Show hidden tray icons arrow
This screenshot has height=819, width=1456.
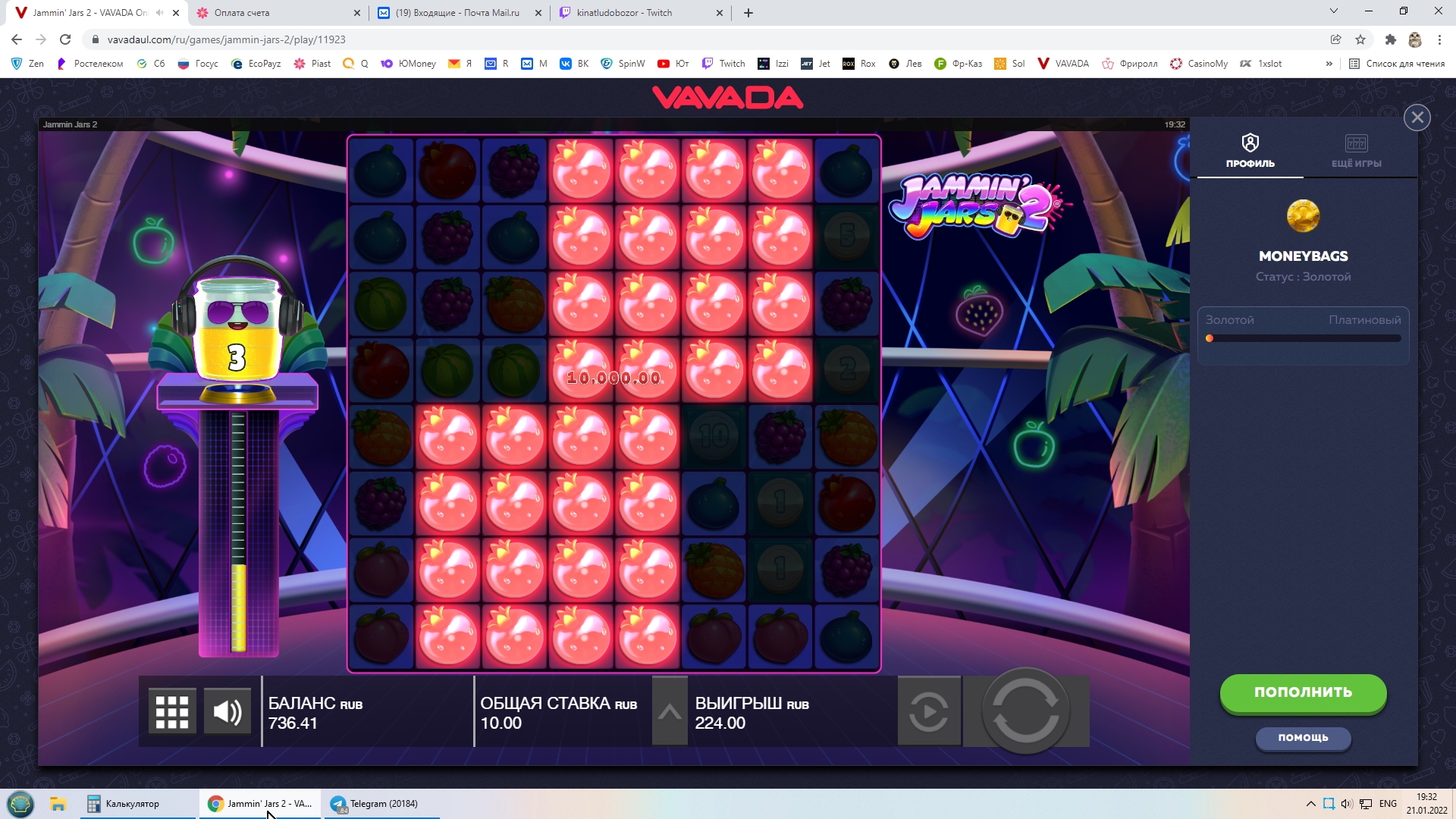click(1310, 804)
